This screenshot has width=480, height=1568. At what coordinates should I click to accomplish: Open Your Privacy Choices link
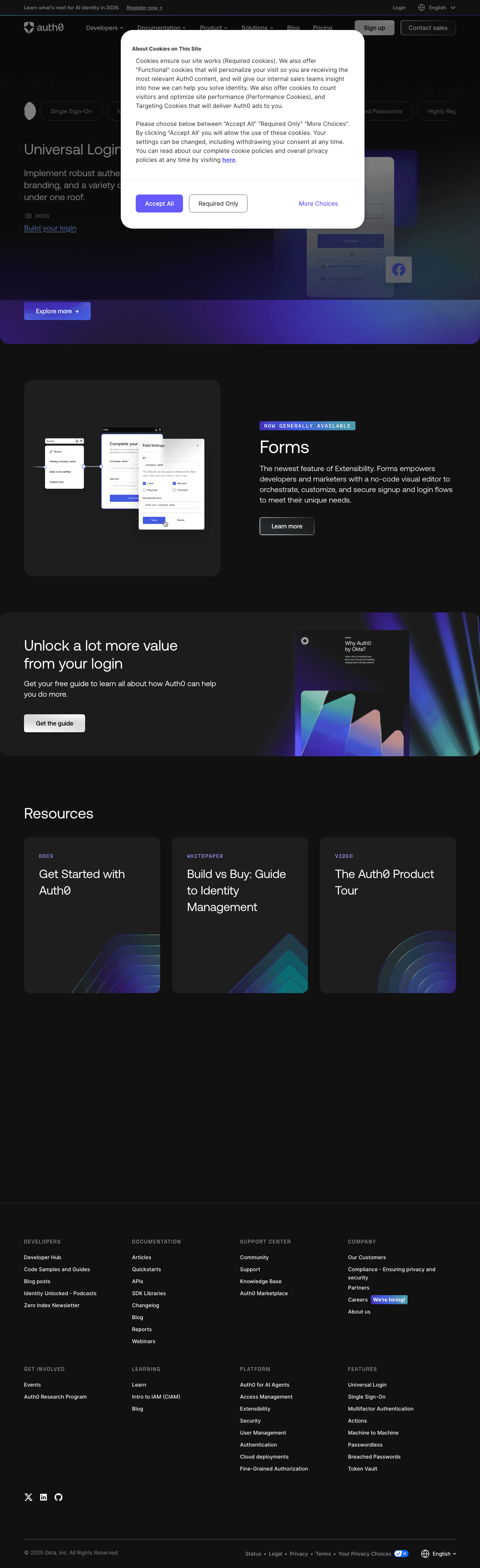click(365, 1554)
